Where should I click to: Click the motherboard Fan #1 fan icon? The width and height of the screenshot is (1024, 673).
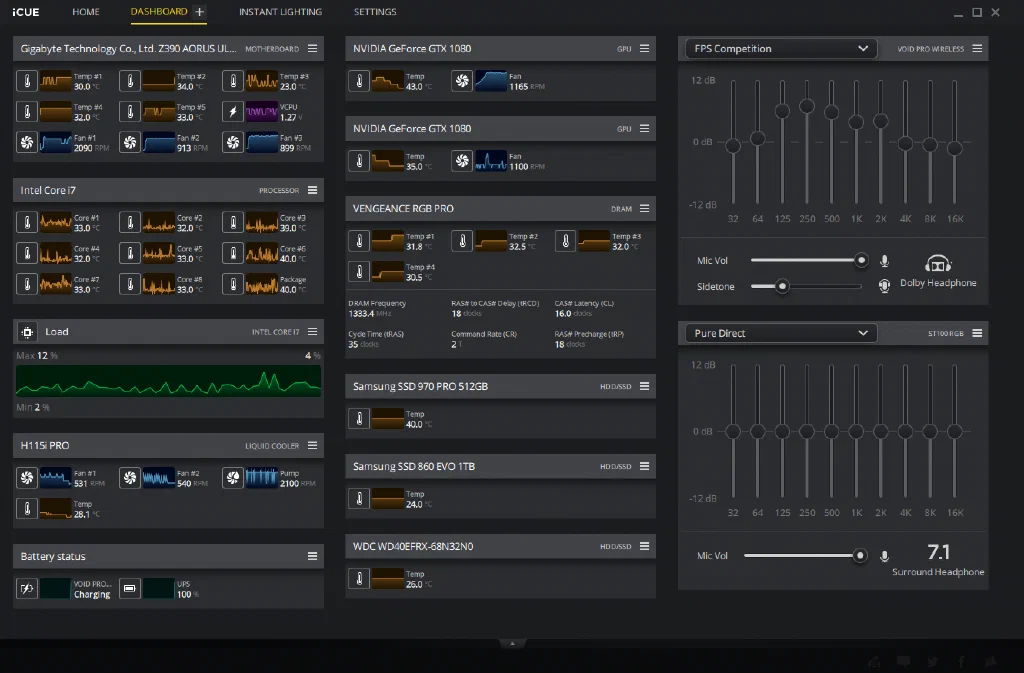[27, 142]
